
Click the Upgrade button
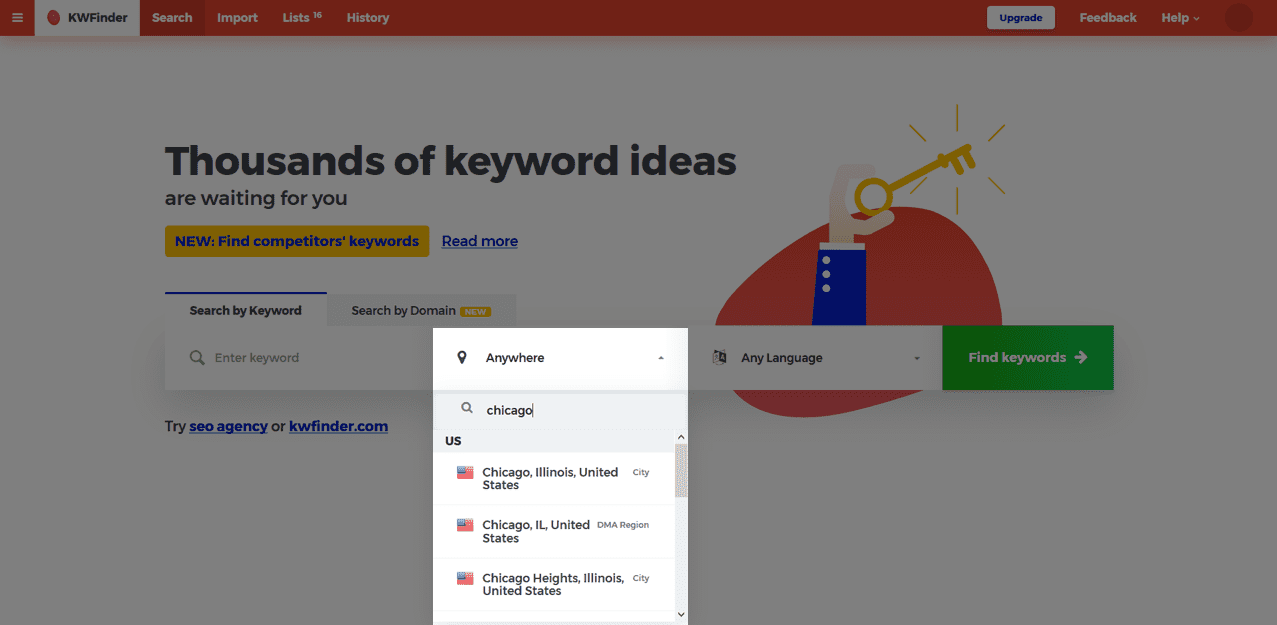point(1020,17)
